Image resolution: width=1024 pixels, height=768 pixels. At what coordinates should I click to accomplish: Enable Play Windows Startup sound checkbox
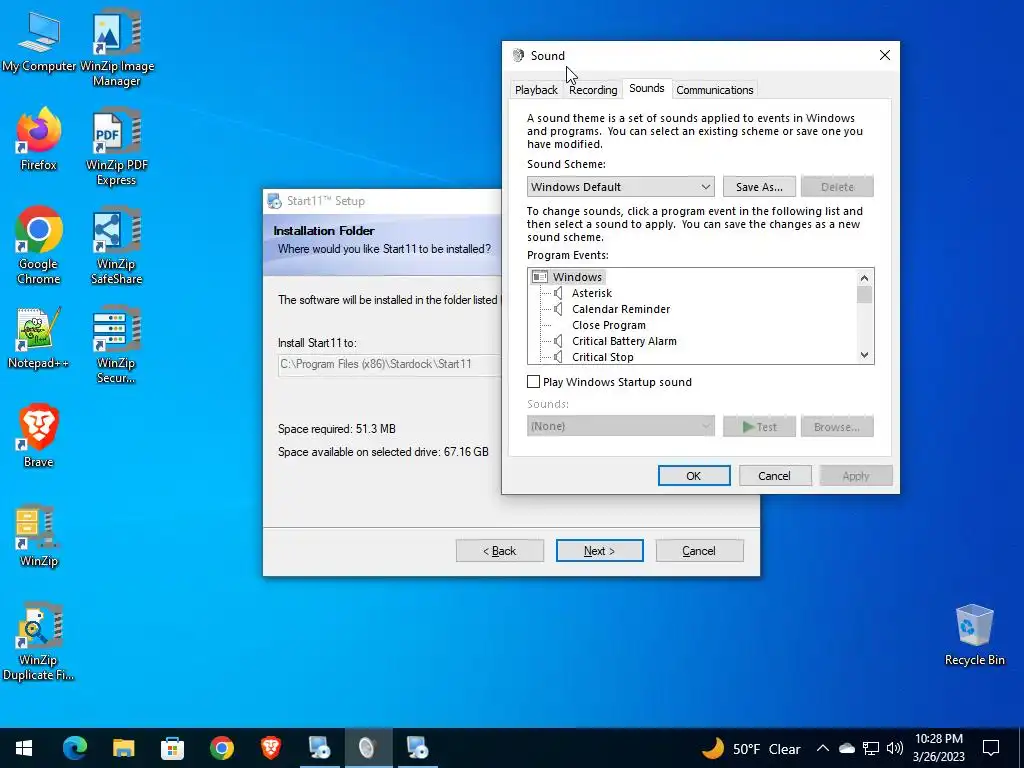(x=534, y=382)
